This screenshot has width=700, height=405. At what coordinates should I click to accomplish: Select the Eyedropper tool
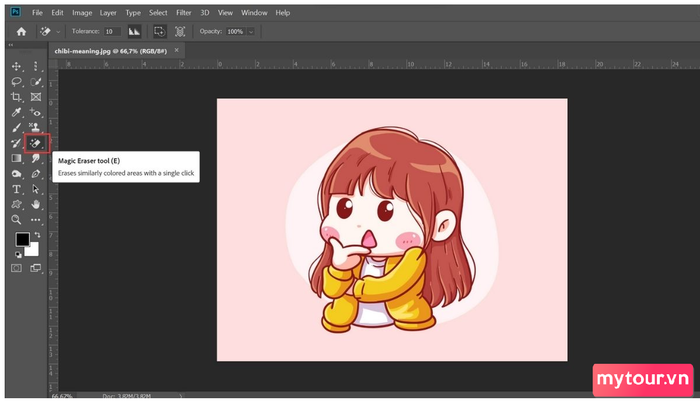coord(17,113)
